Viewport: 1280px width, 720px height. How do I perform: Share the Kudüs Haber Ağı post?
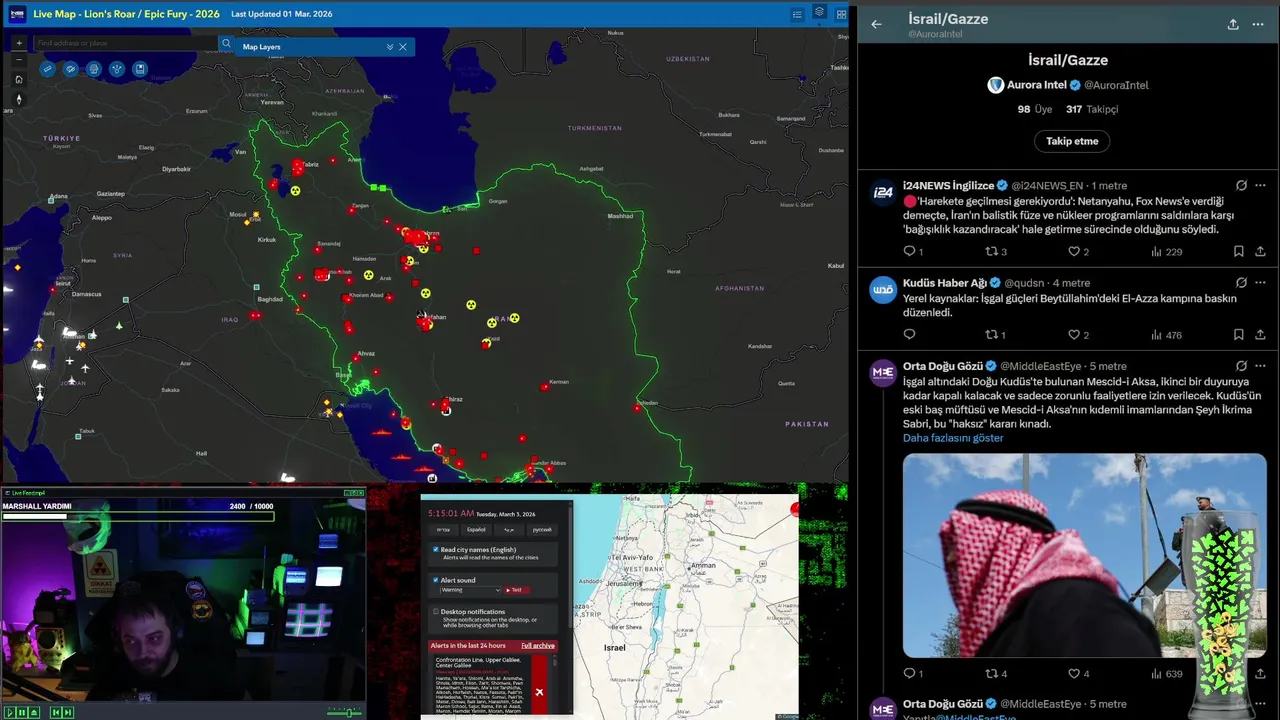1260,335
